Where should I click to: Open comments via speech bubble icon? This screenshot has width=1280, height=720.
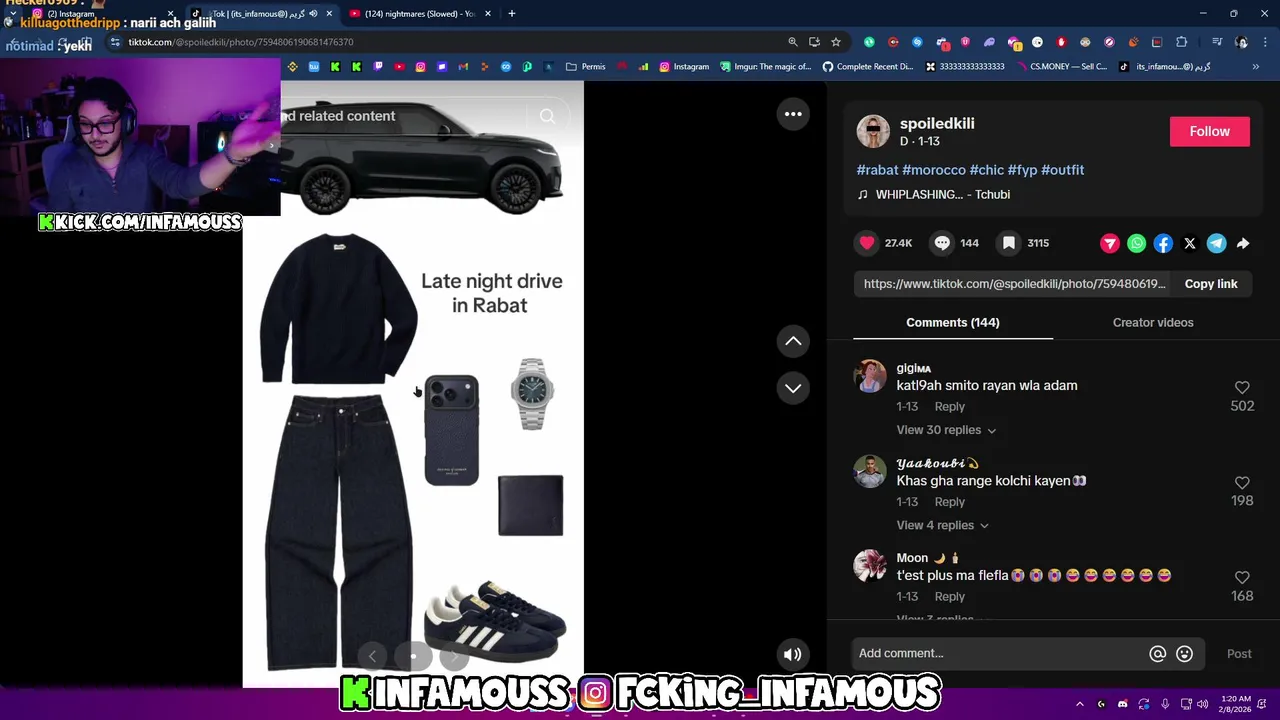click(x=942, y=243)
